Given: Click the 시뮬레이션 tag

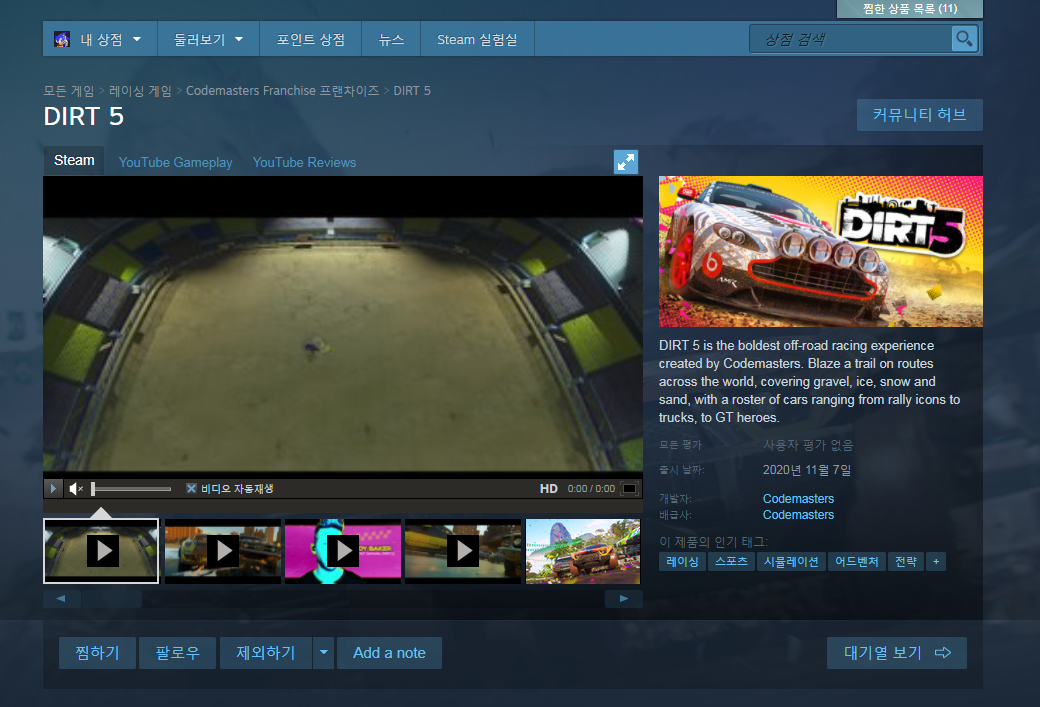Looking at the screenshot, I should (791, 561).
